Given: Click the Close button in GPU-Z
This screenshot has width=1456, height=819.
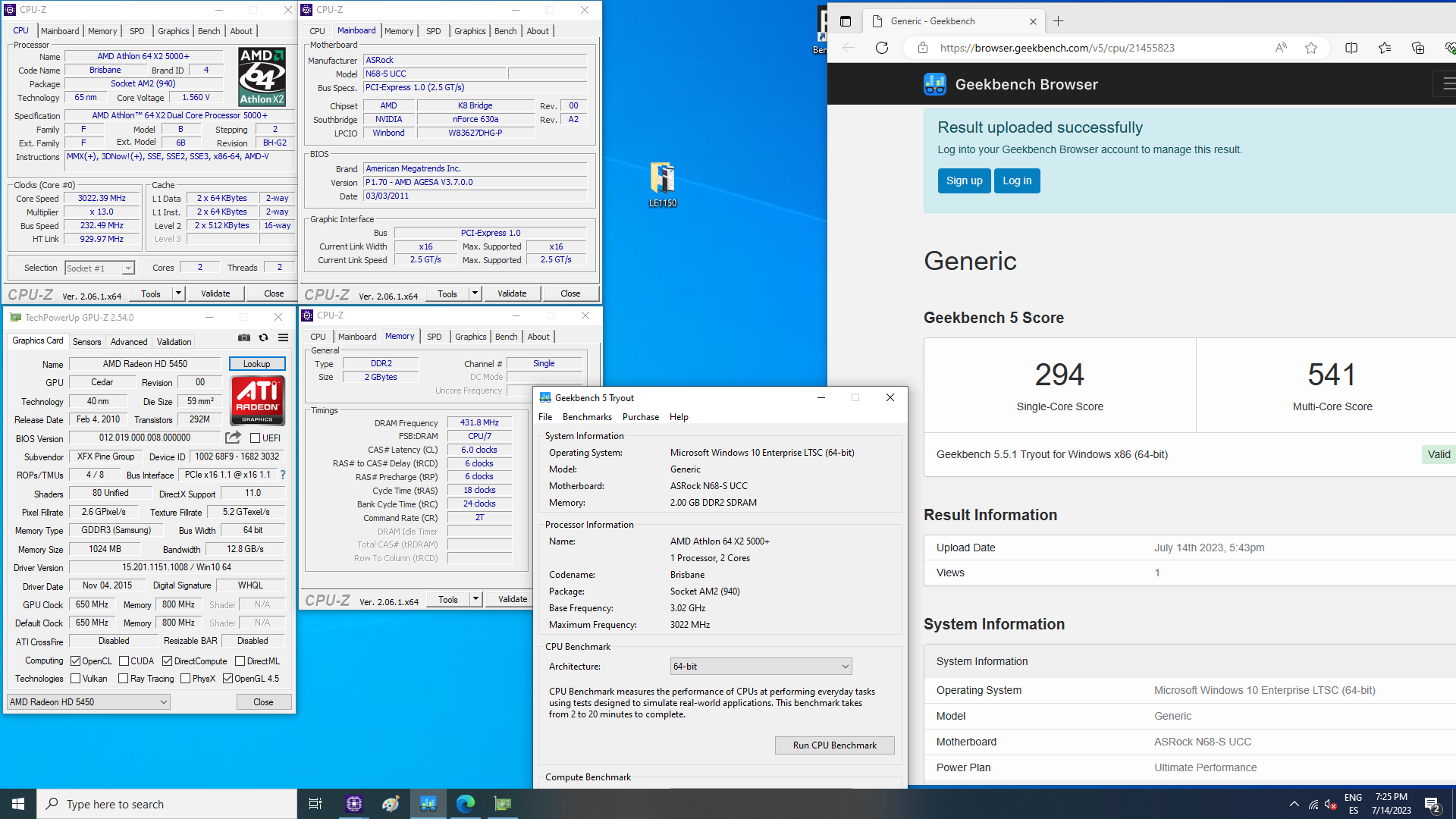Looking at the screenshot, I should (x=263, y=702).
